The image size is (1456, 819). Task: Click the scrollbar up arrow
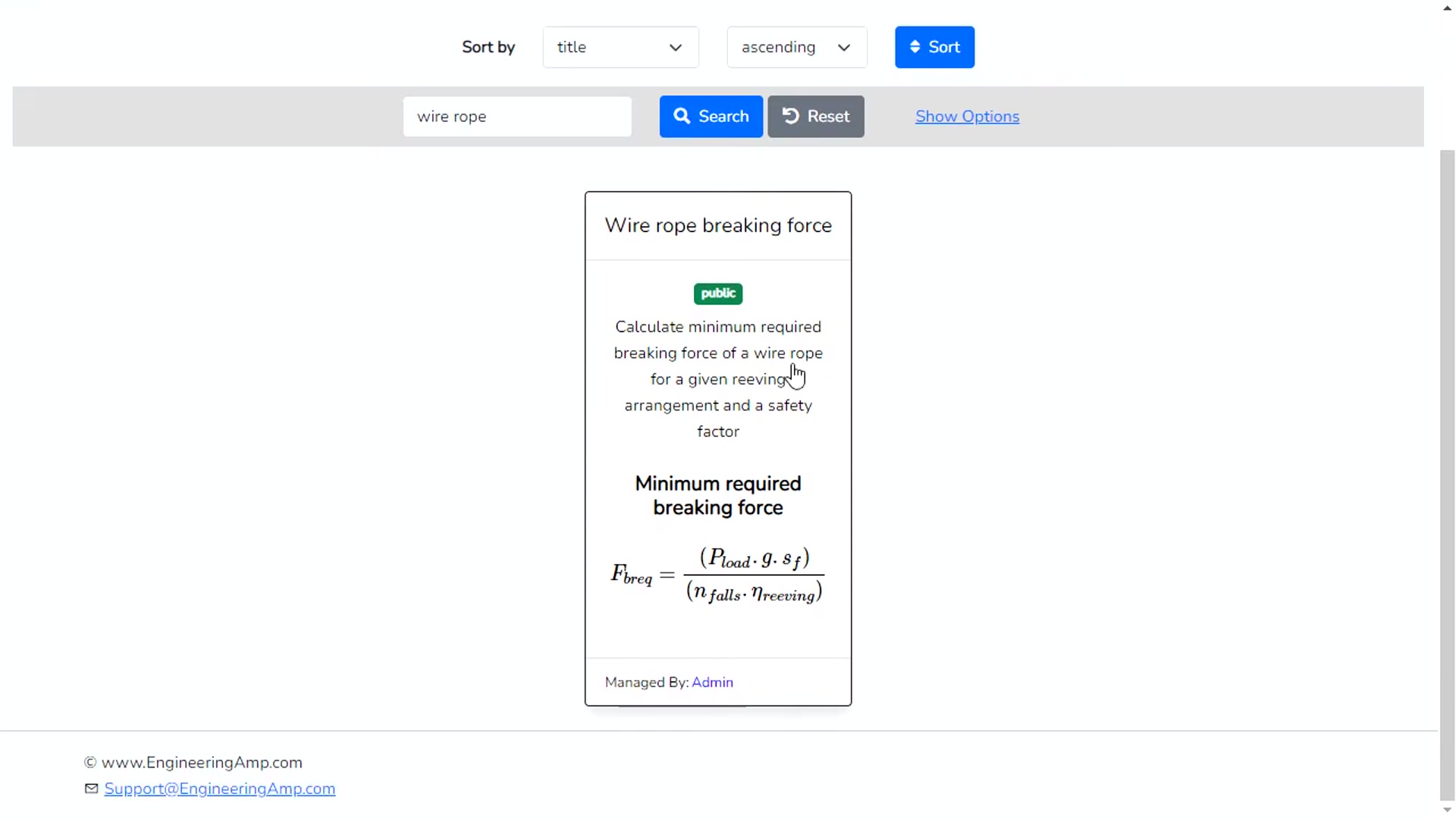tap(1447, 8)
